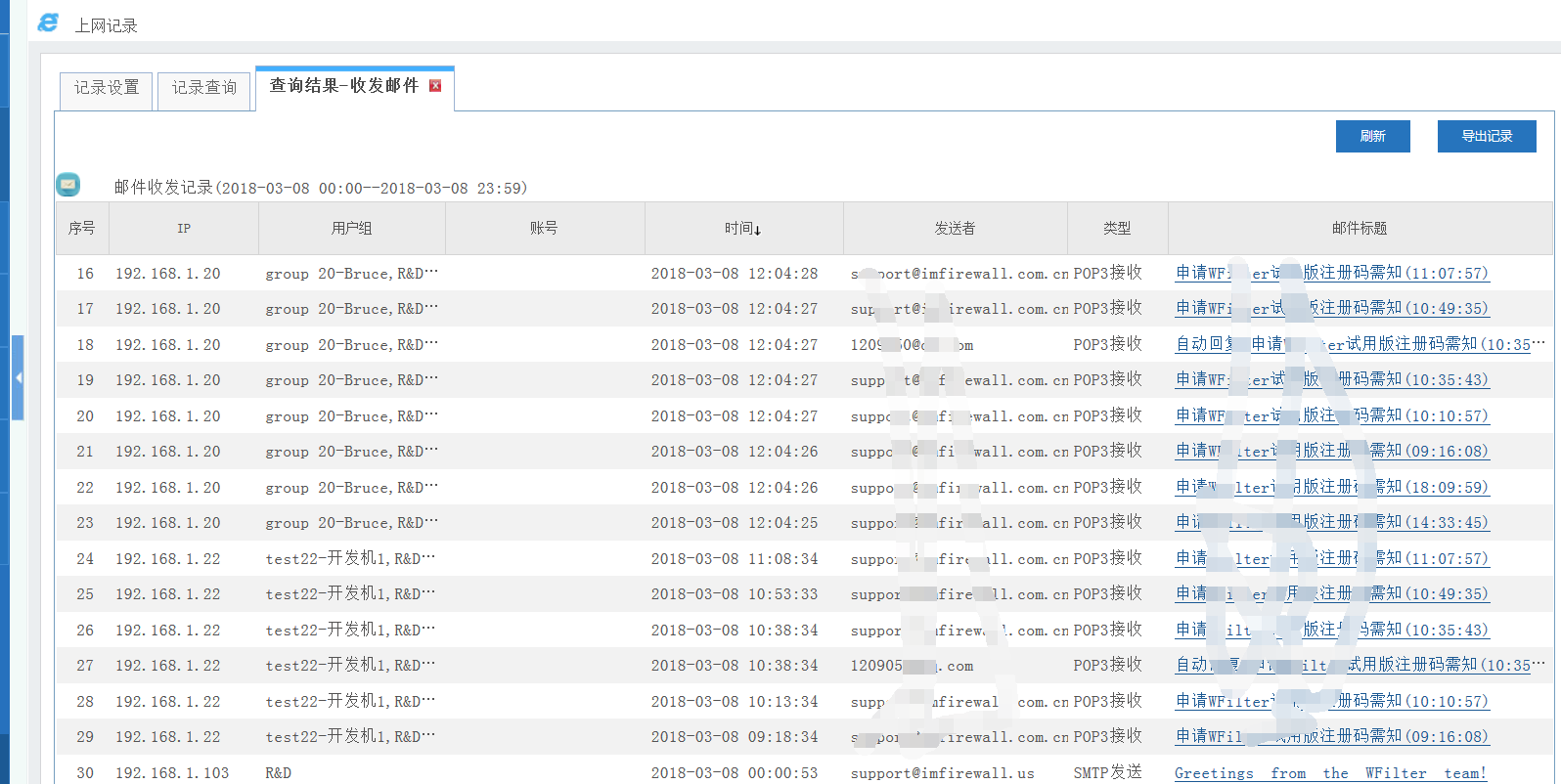Click the 导出记录 button
This screenshot has height=784, width=1561.
point(1486,137)
